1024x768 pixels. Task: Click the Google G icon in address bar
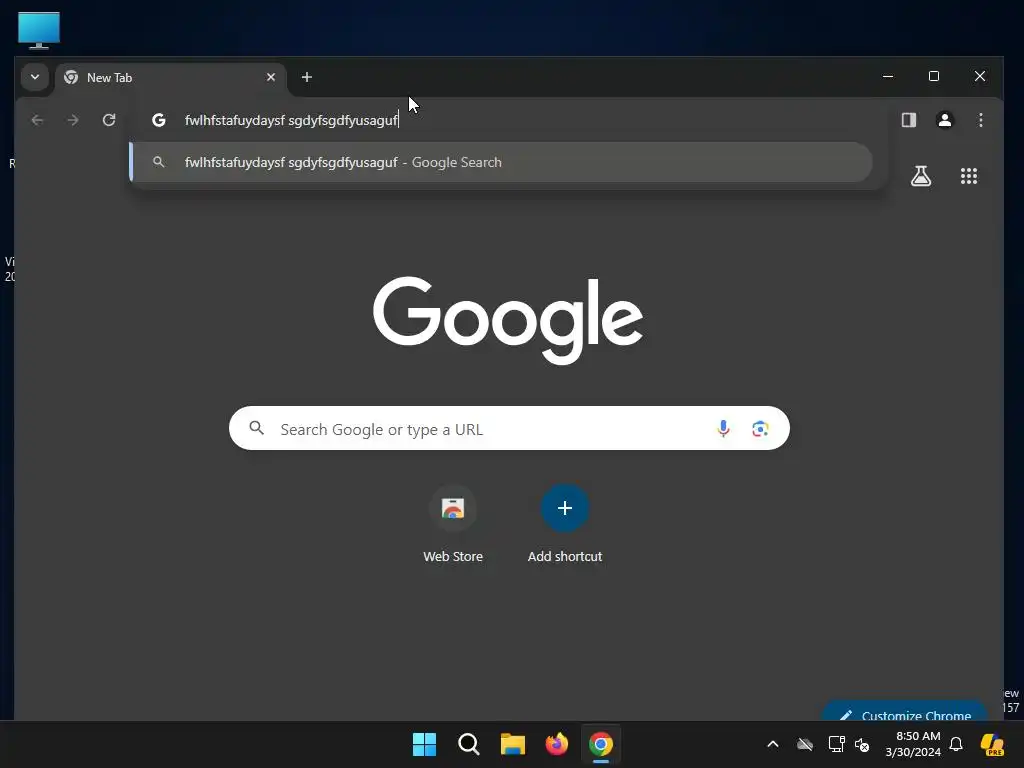coord(159,120)
